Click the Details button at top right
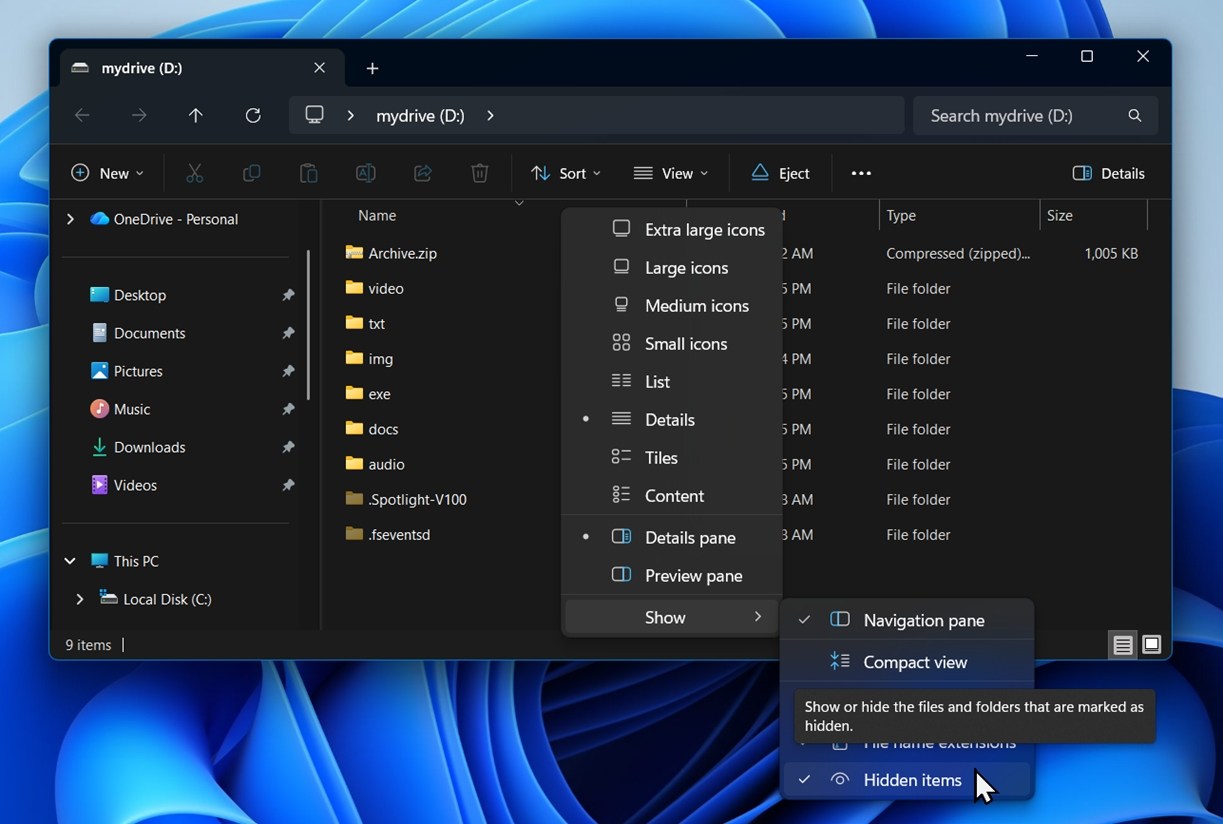This screenshot has width=1223, height=824. click(1108, 172)
